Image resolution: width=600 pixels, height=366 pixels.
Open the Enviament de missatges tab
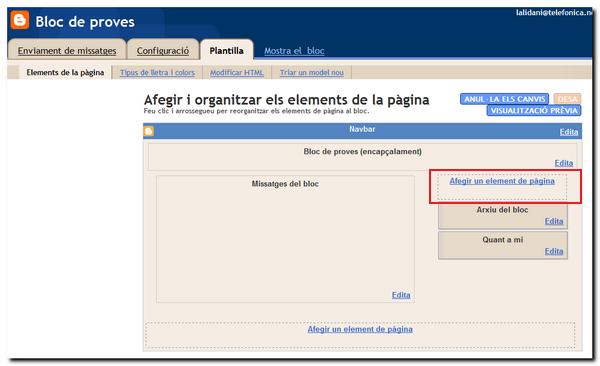pos(67,51)
